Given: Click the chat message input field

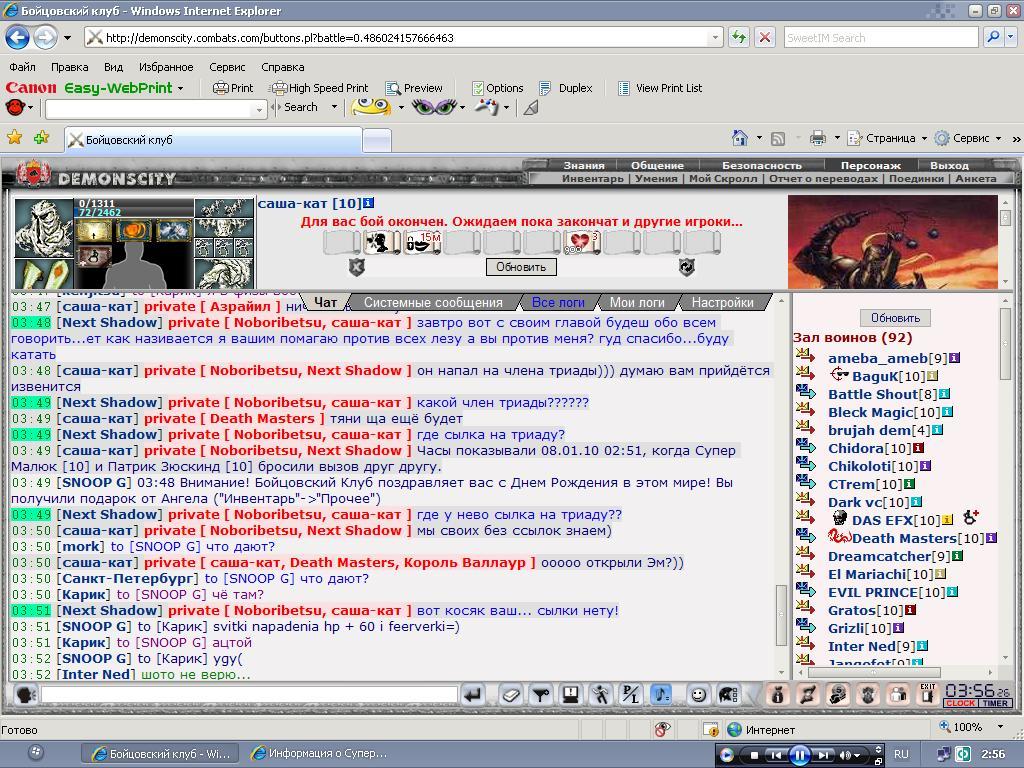Looking at the screenshot, I should pyautogui.click(x=249, y=694).
